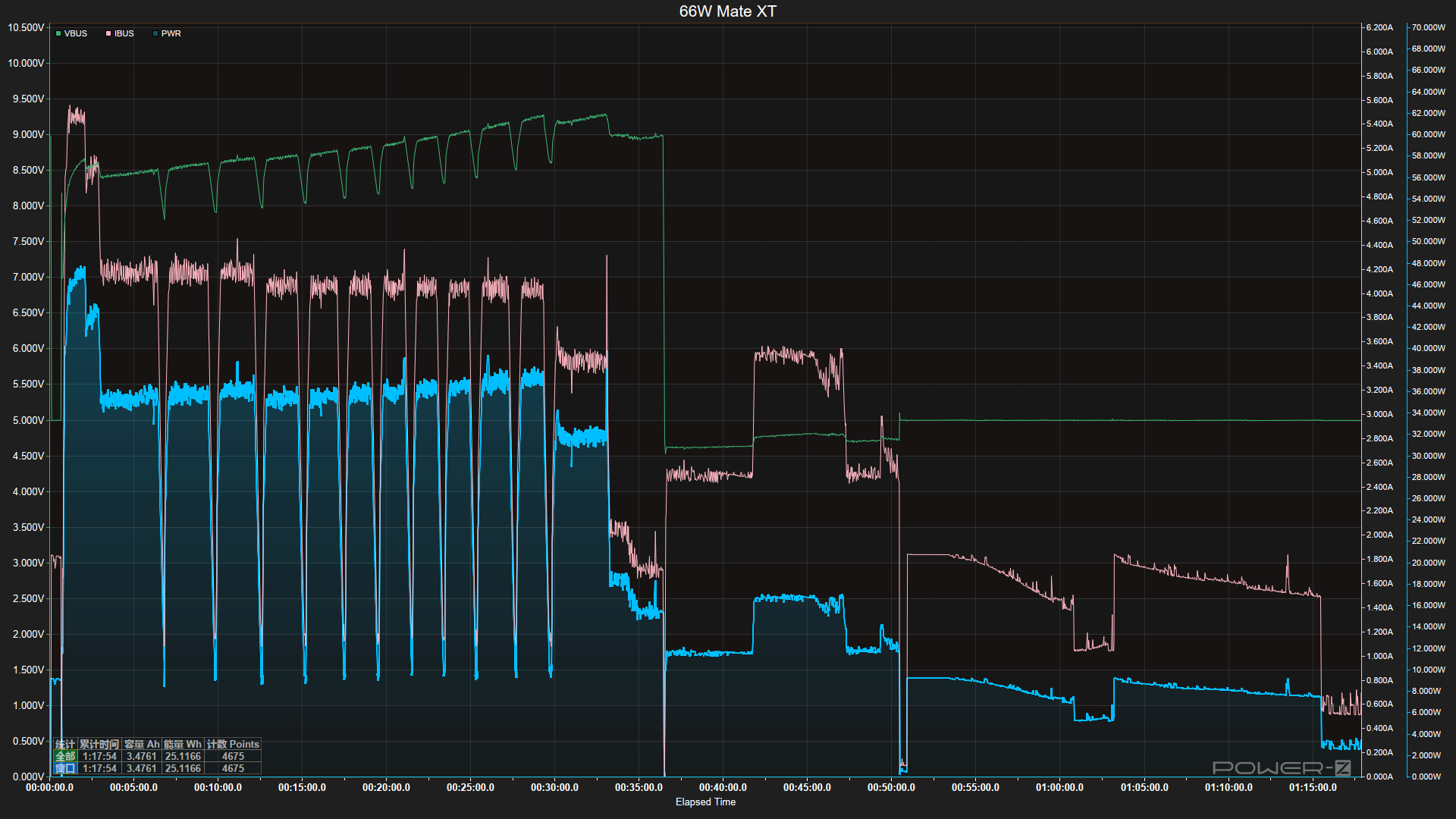Click the 00:30:00.0 time axis marker
The width and height of the screenshot is (1456, 819).
click(x=554, y=787)
